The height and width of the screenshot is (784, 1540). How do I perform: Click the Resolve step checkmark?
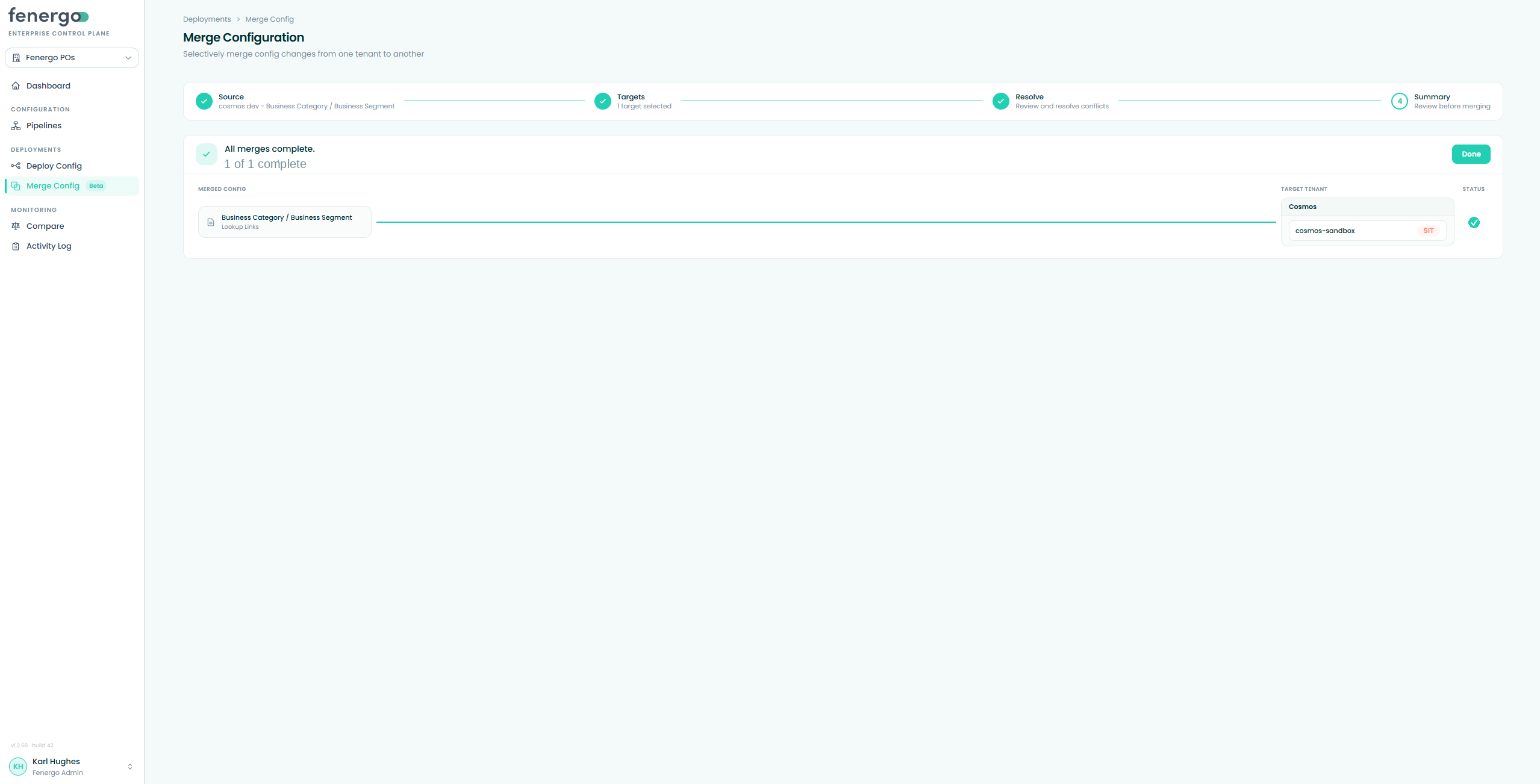(1001, 101)
